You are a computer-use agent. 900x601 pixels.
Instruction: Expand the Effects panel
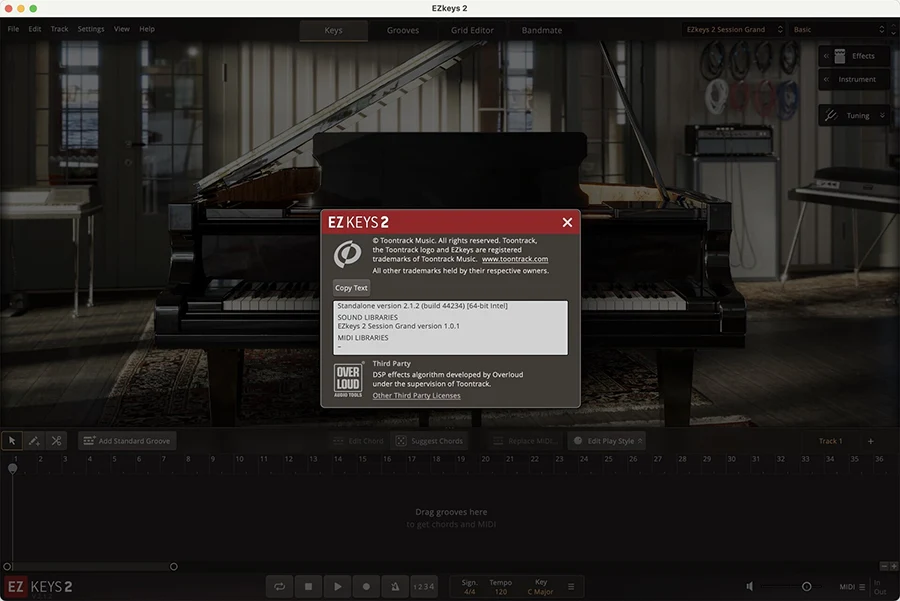tap(855, 56)
